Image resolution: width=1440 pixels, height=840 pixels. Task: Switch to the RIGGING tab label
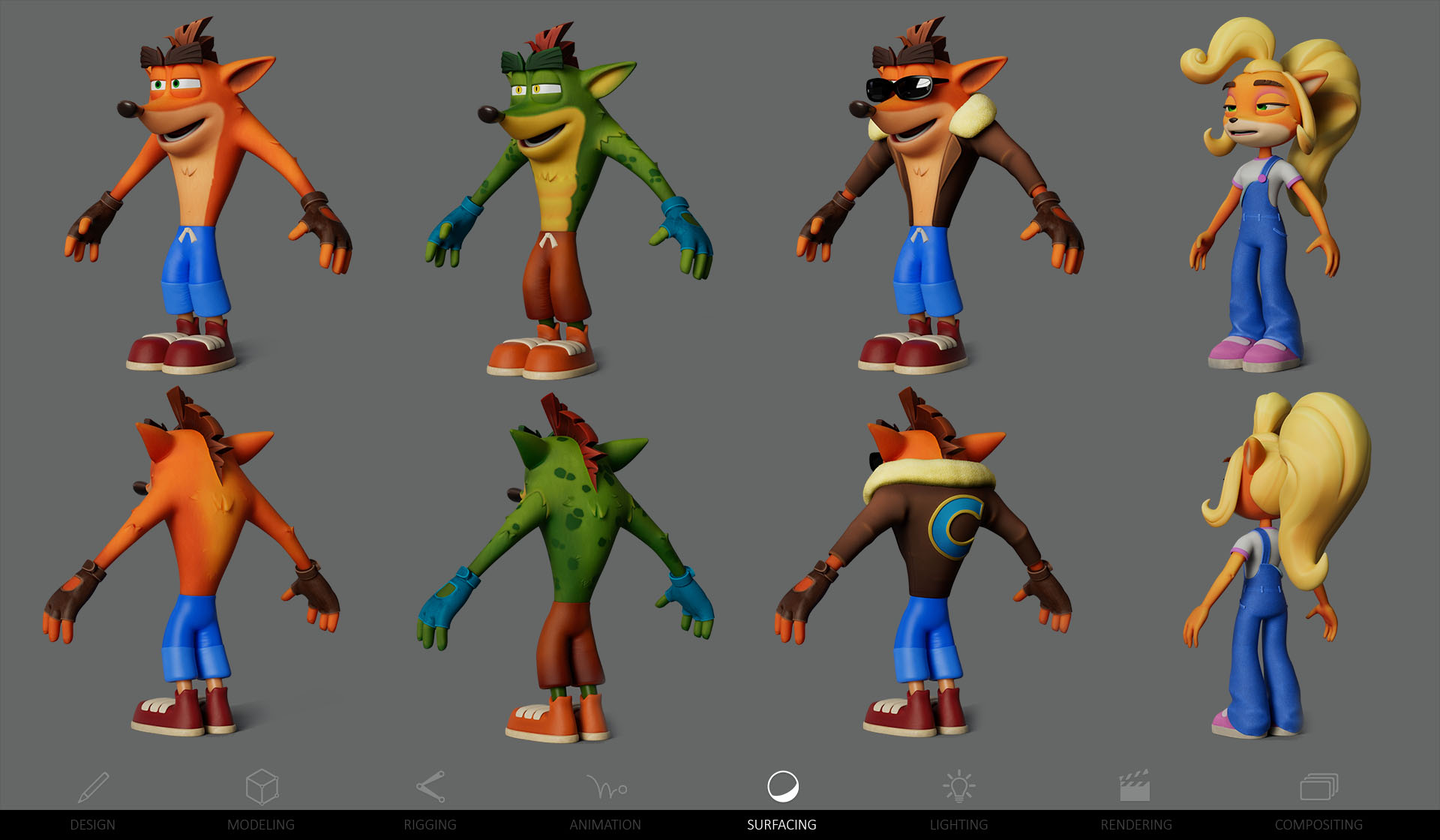[x=430, y=825]
